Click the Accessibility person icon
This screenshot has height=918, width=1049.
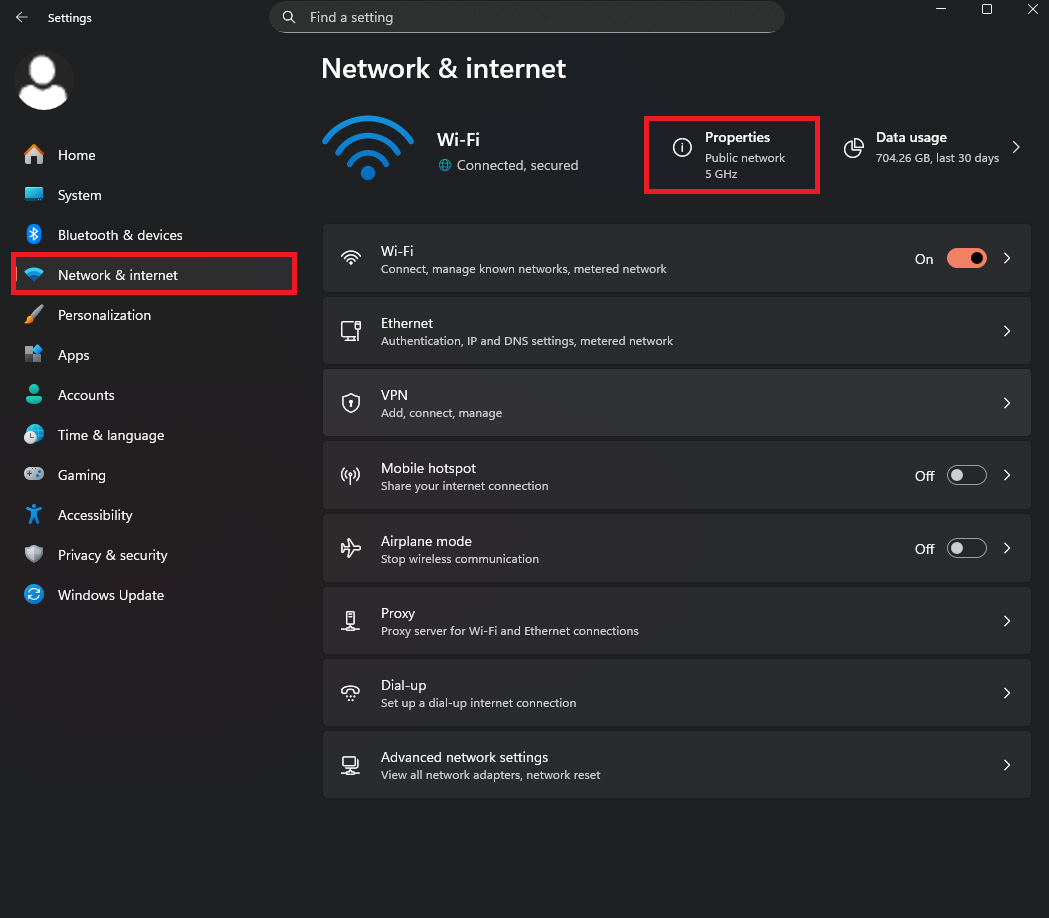(x=34, y=515)
